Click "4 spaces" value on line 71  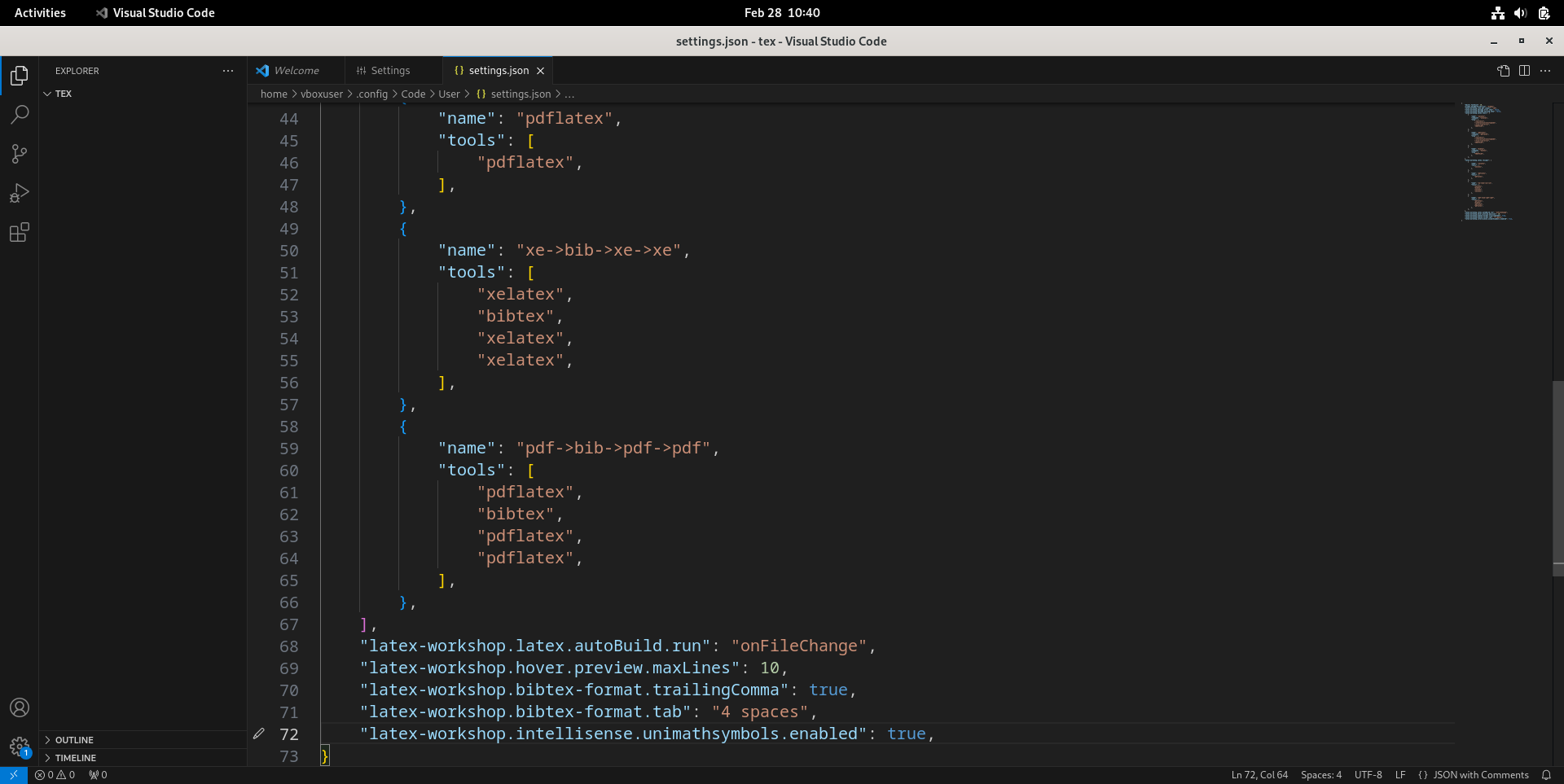[760, 712]
